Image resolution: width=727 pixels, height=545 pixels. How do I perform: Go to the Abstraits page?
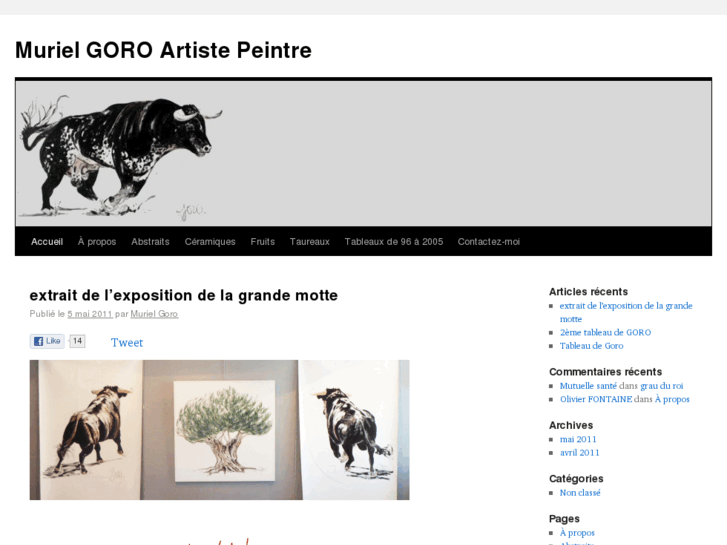[x=150, y=242]
